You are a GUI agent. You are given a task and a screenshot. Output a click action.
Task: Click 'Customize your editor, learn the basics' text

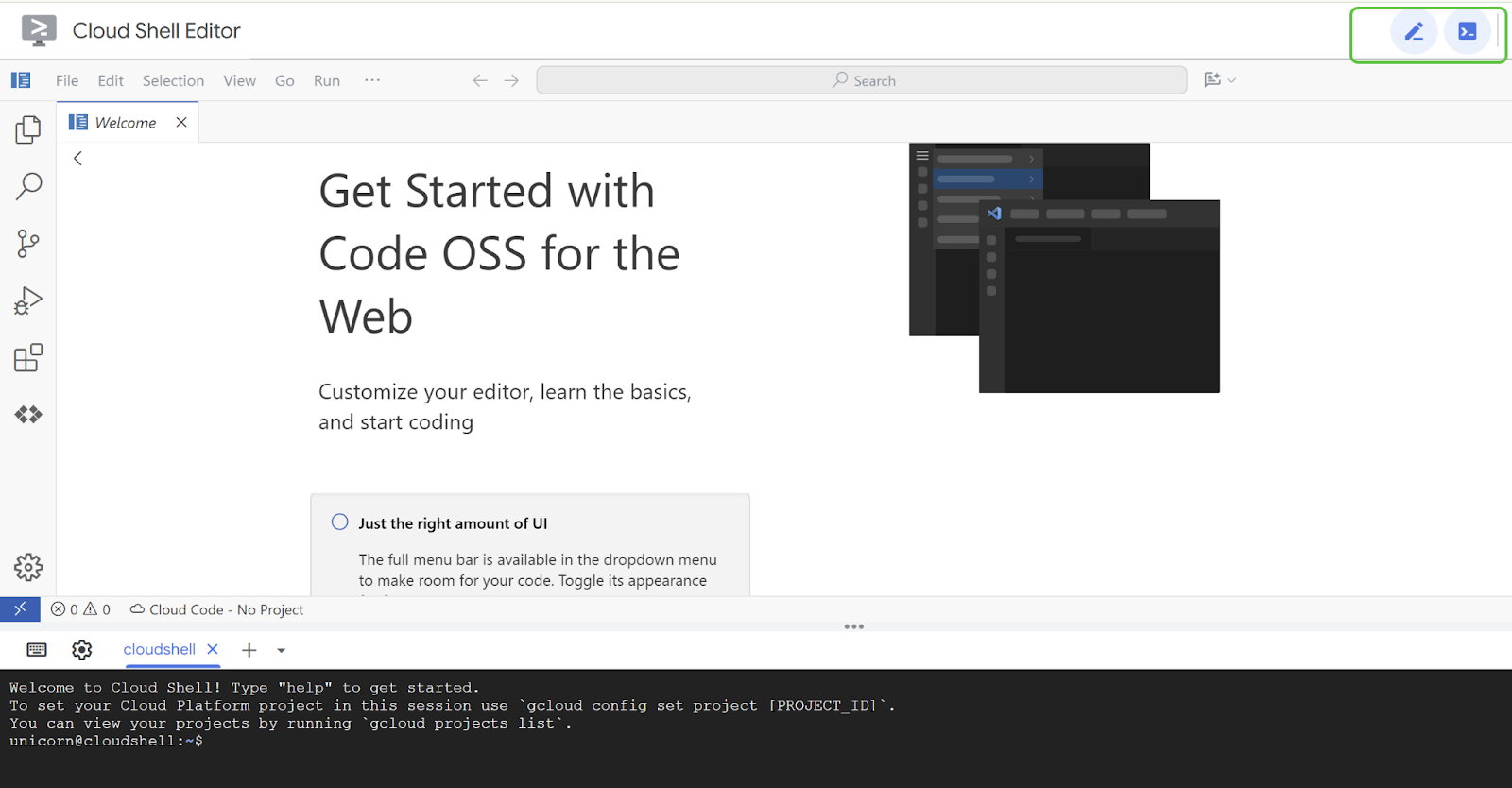[x=505, y=406]
